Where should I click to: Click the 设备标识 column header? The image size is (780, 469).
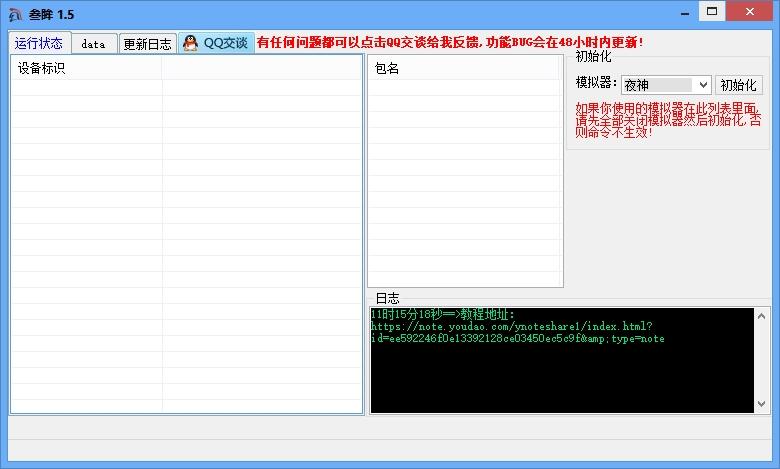coord(86,69)
